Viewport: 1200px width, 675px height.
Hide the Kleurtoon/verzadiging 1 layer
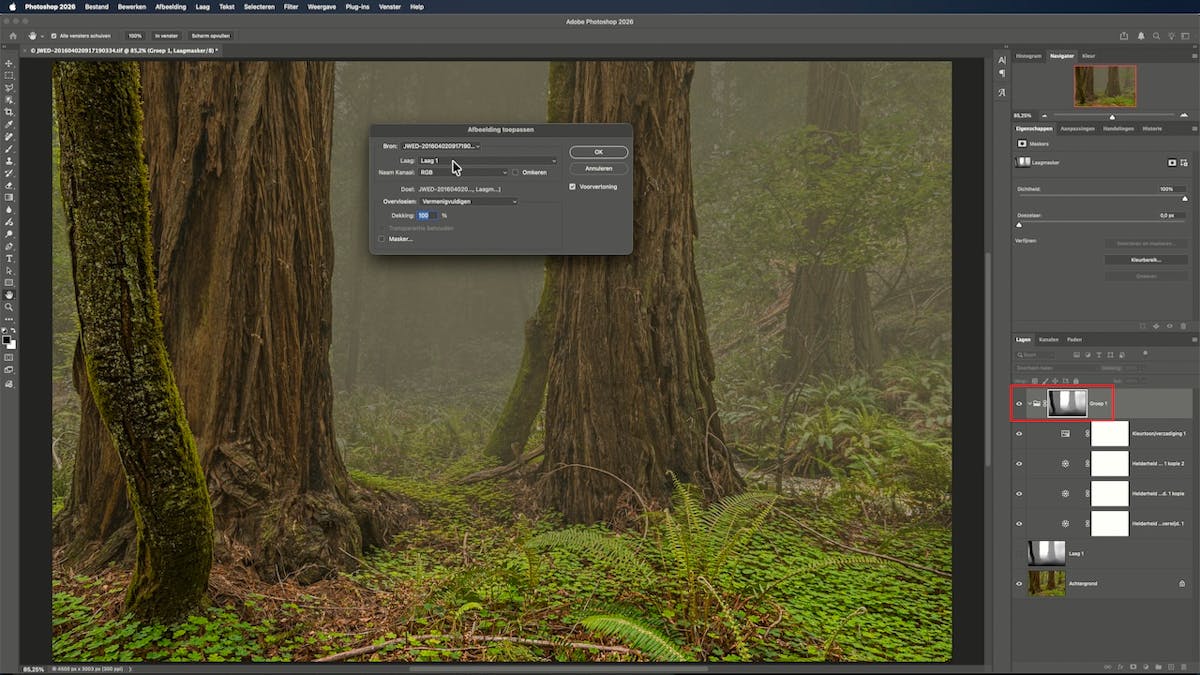(1019, 434)
